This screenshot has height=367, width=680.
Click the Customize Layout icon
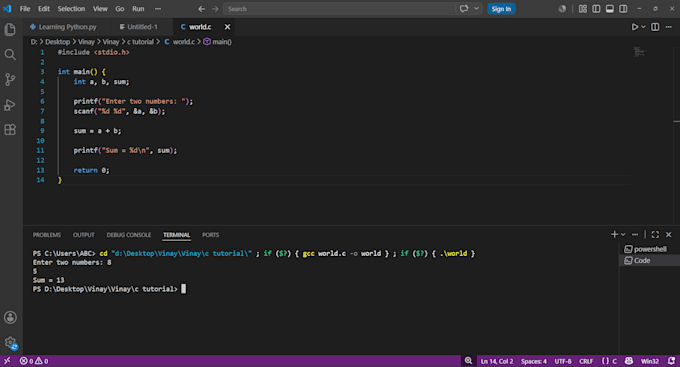click(x=583, y=9)
